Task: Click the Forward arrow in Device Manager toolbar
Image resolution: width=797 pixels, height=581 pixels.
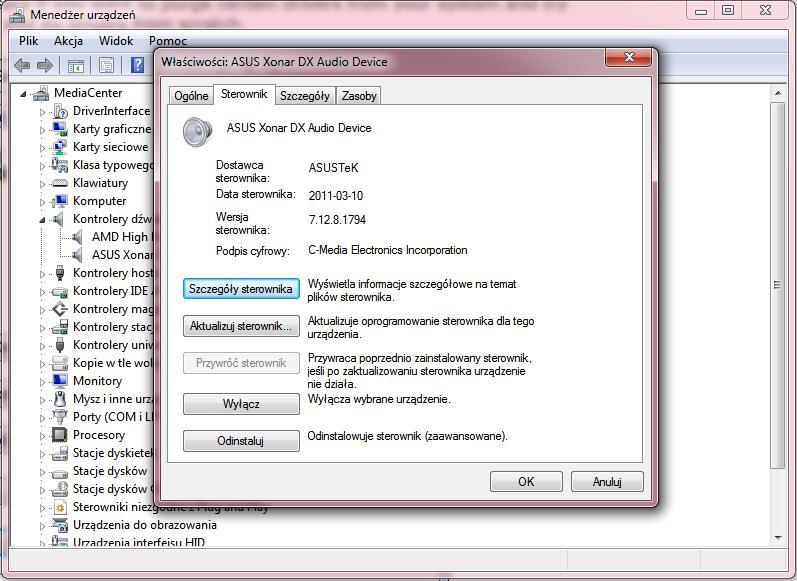Action: point(45,65)
